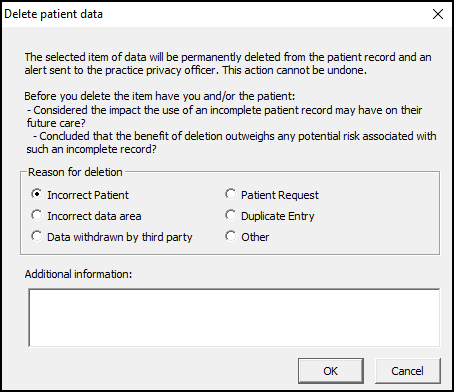Pick the Patient Request radio button
The height and width of the screenshot is (392, 454).
pos(230,194)
